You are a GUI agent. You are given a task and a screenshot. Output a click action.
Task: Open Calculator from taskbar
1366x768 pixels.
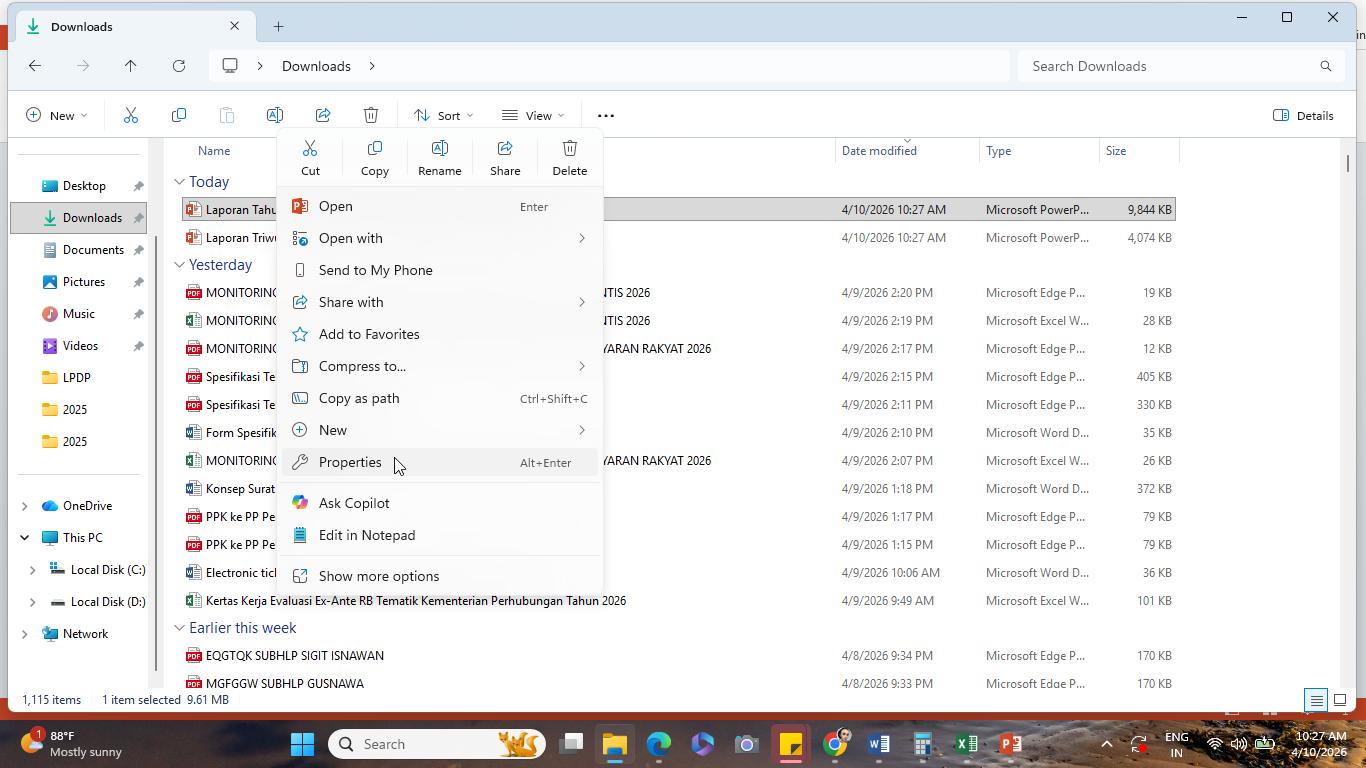click(923, 744)
